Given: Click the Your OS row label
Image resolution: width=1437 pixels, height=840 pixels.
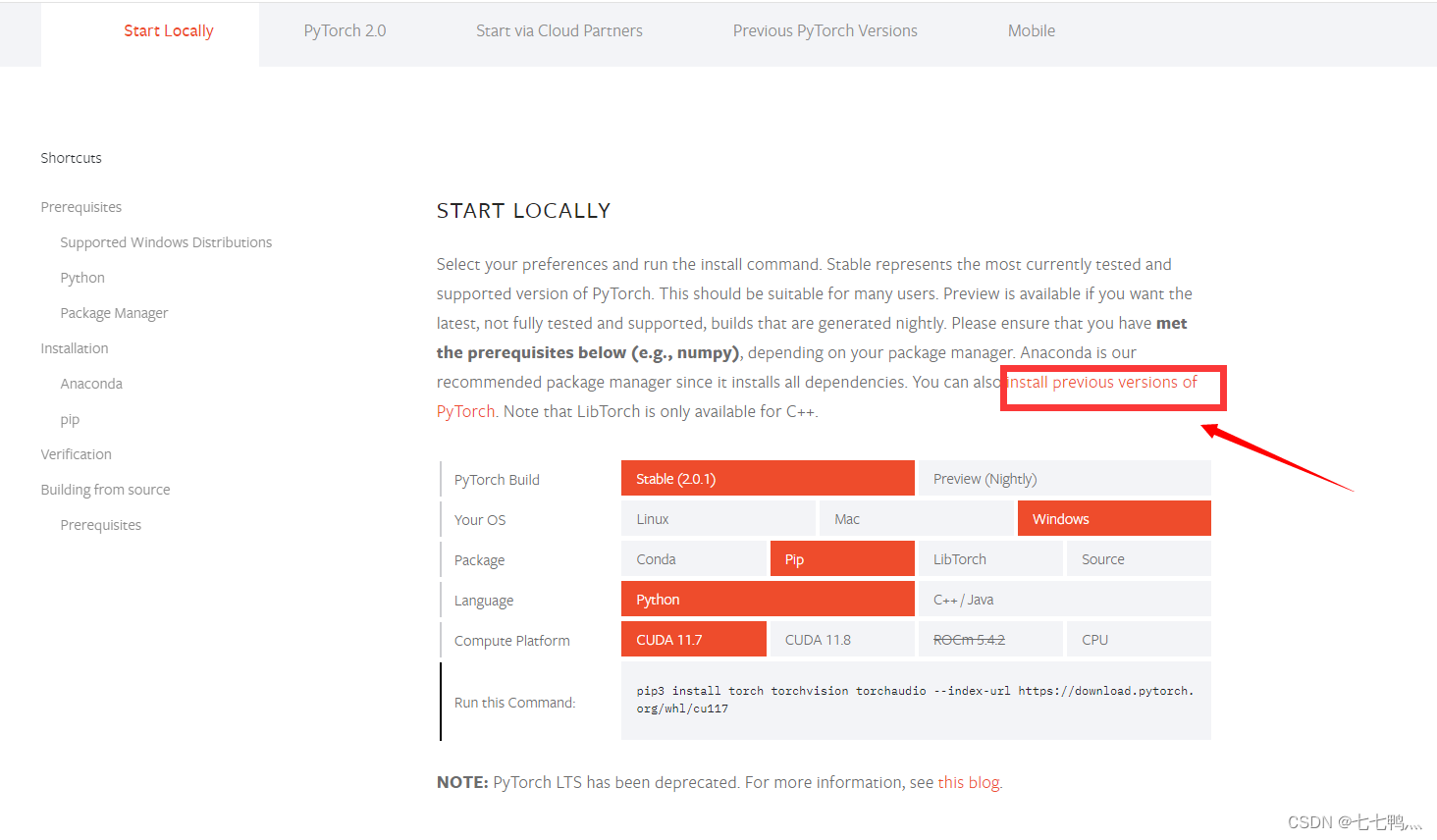Looking at the screenshot, I should [480, 520].
